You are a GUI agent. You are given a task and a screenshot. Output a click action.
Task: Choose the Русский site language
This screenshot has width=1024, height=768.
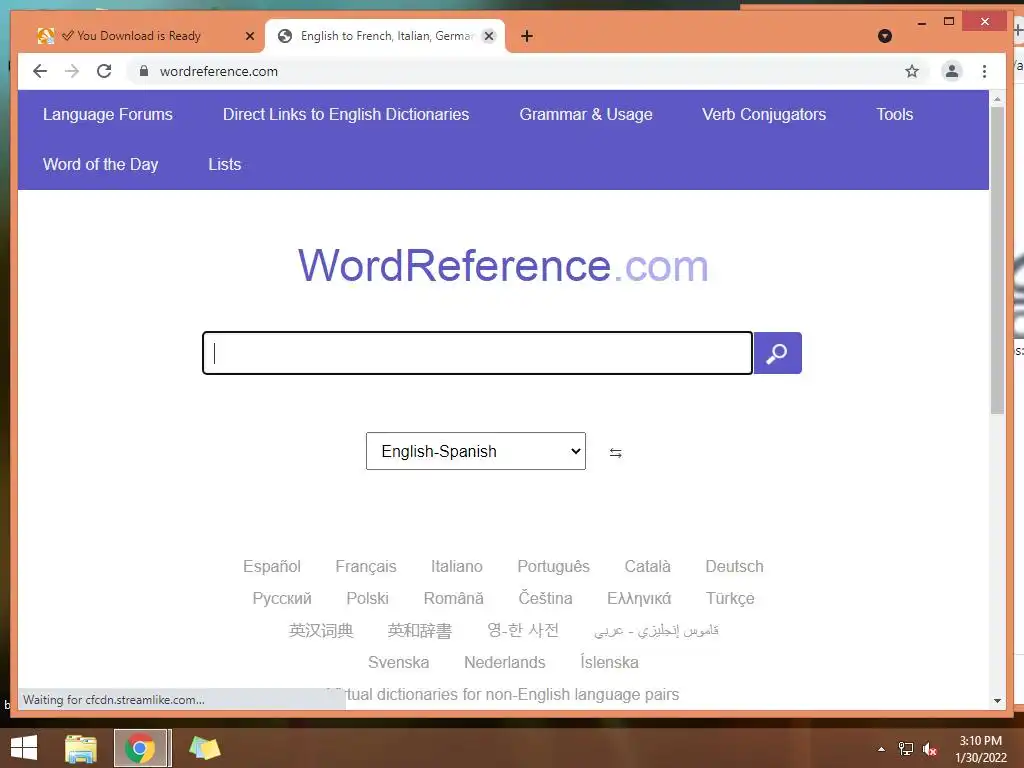[282, 598]
